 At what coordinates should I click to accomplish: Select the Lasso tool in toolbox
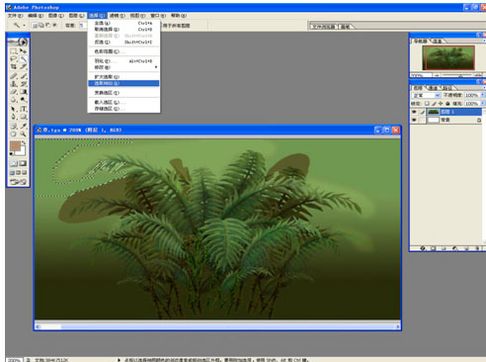[x=13, y=59]
